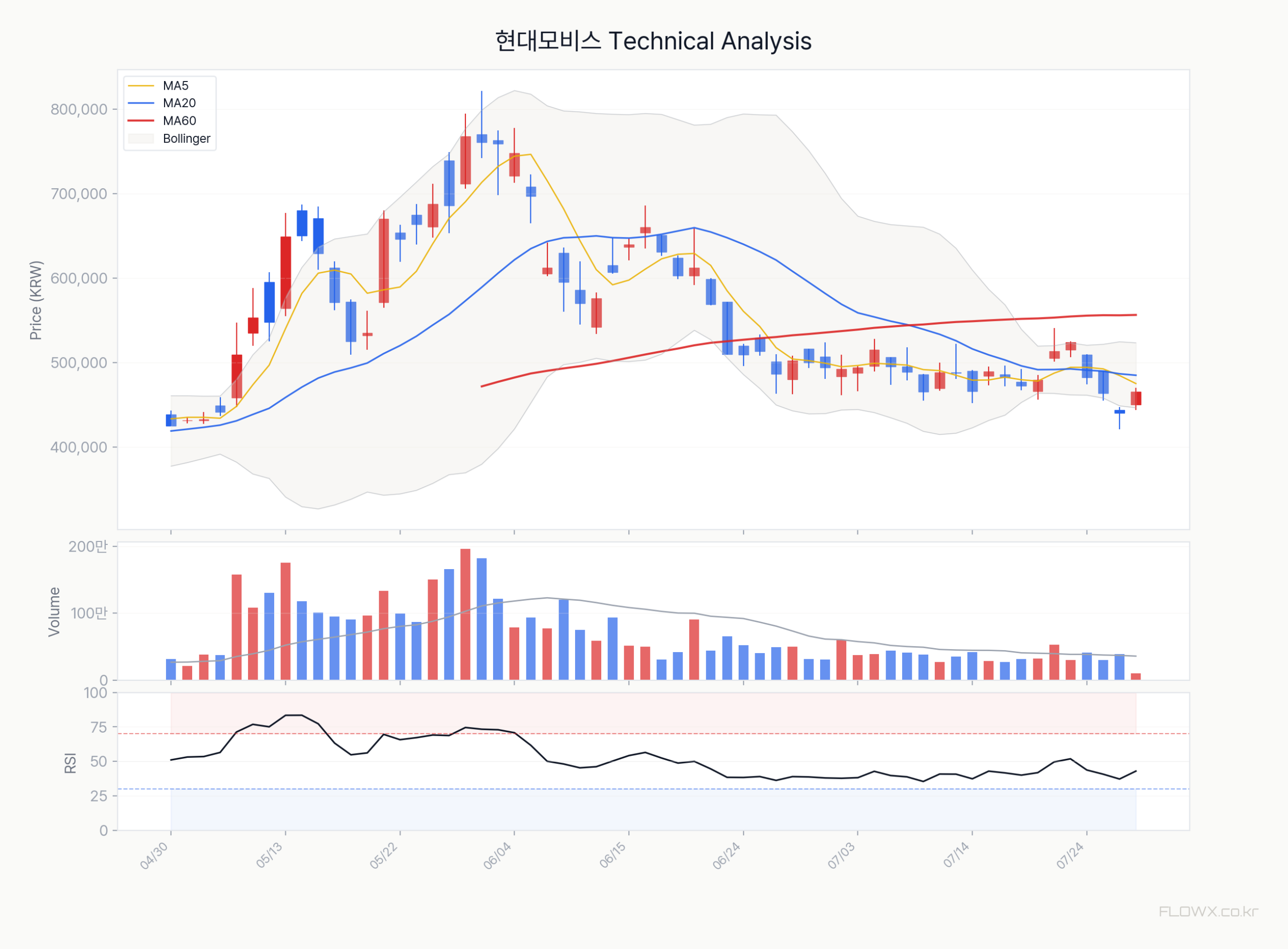The height and width of the screenshot is (949, 1288).
Task: Click the grey Bollinger legend patch
Action: 141,138
